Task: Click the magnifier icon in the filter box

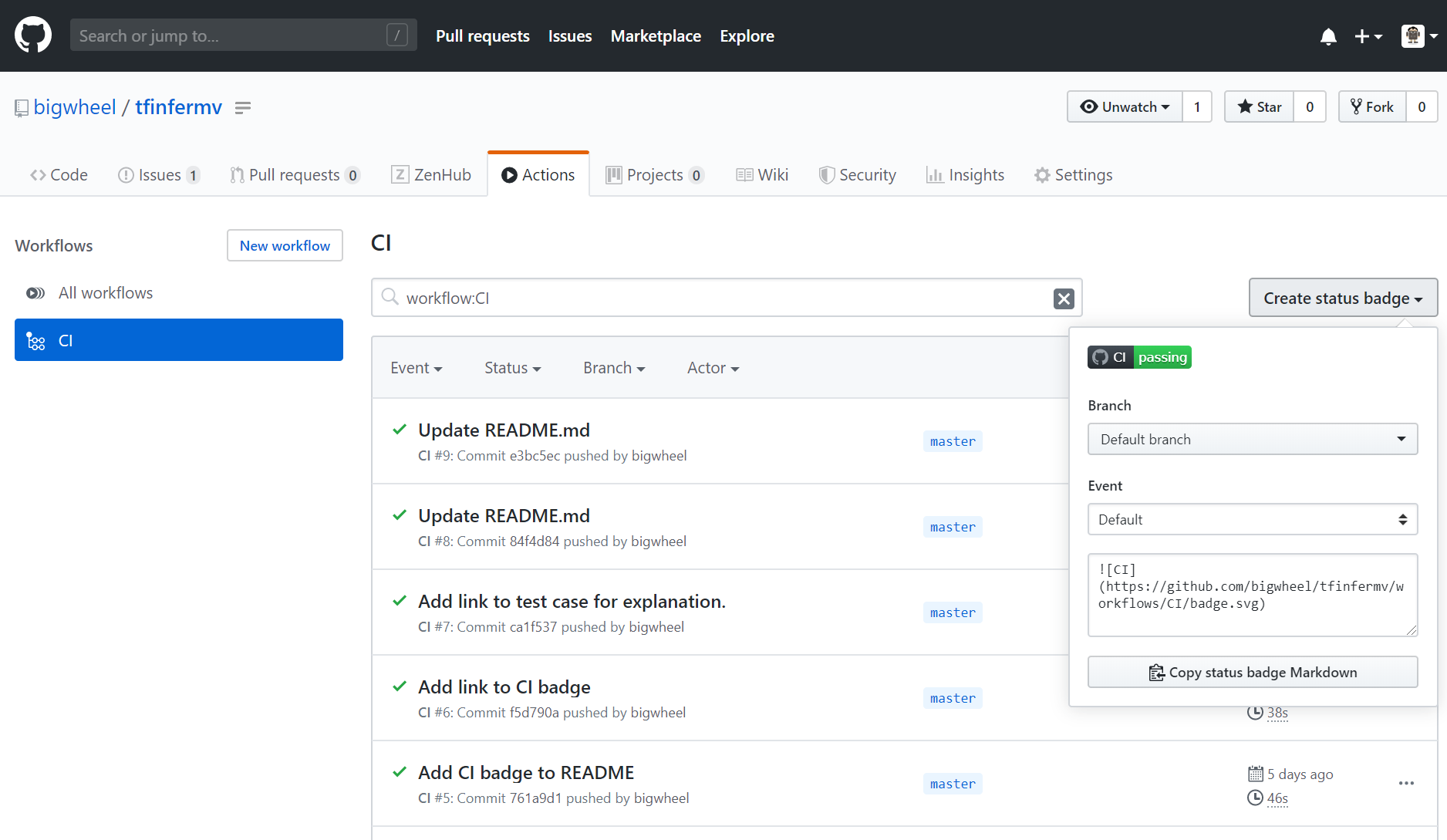Action: pyautogui.click(x=390, y=298)
